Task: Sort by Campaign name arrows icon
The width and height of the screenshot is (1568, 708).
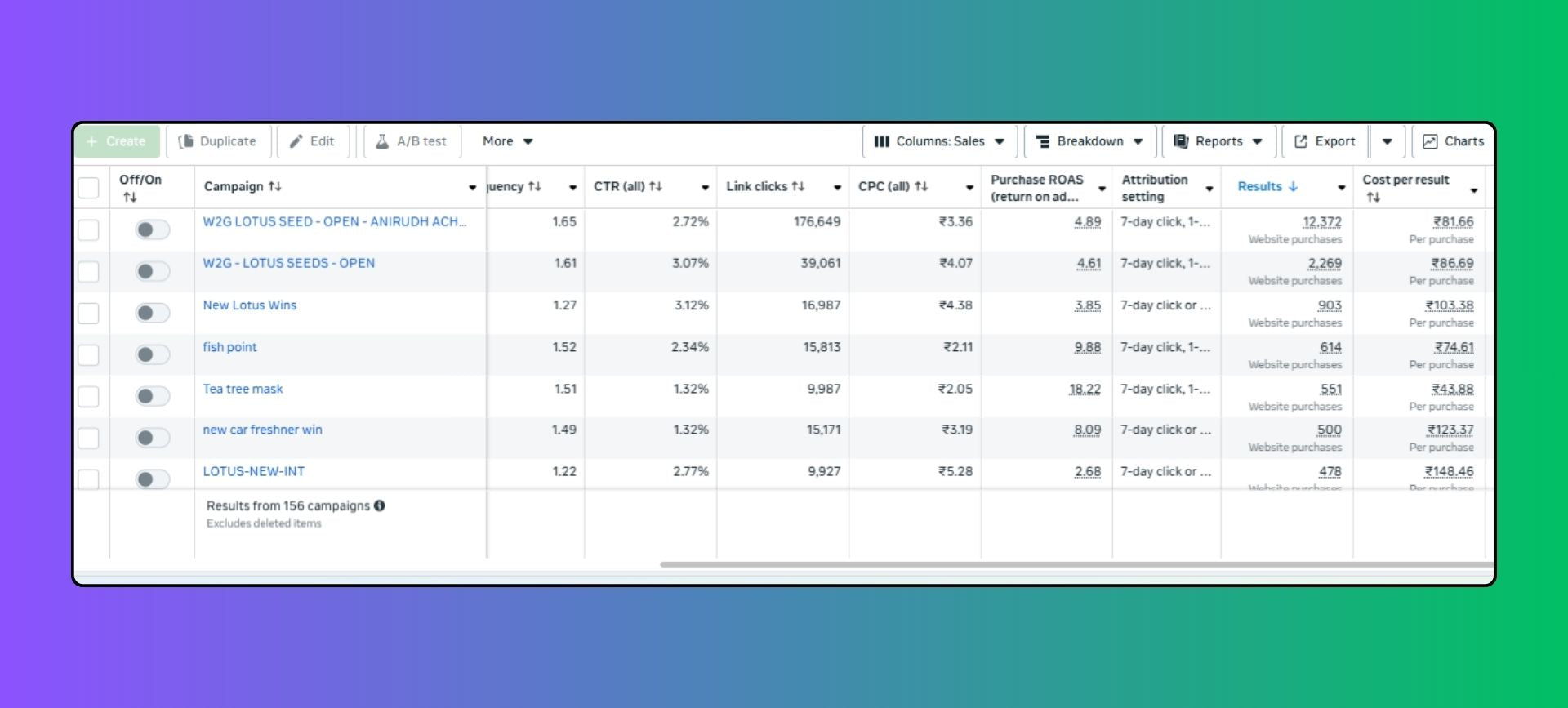Action: click(274, 186)
